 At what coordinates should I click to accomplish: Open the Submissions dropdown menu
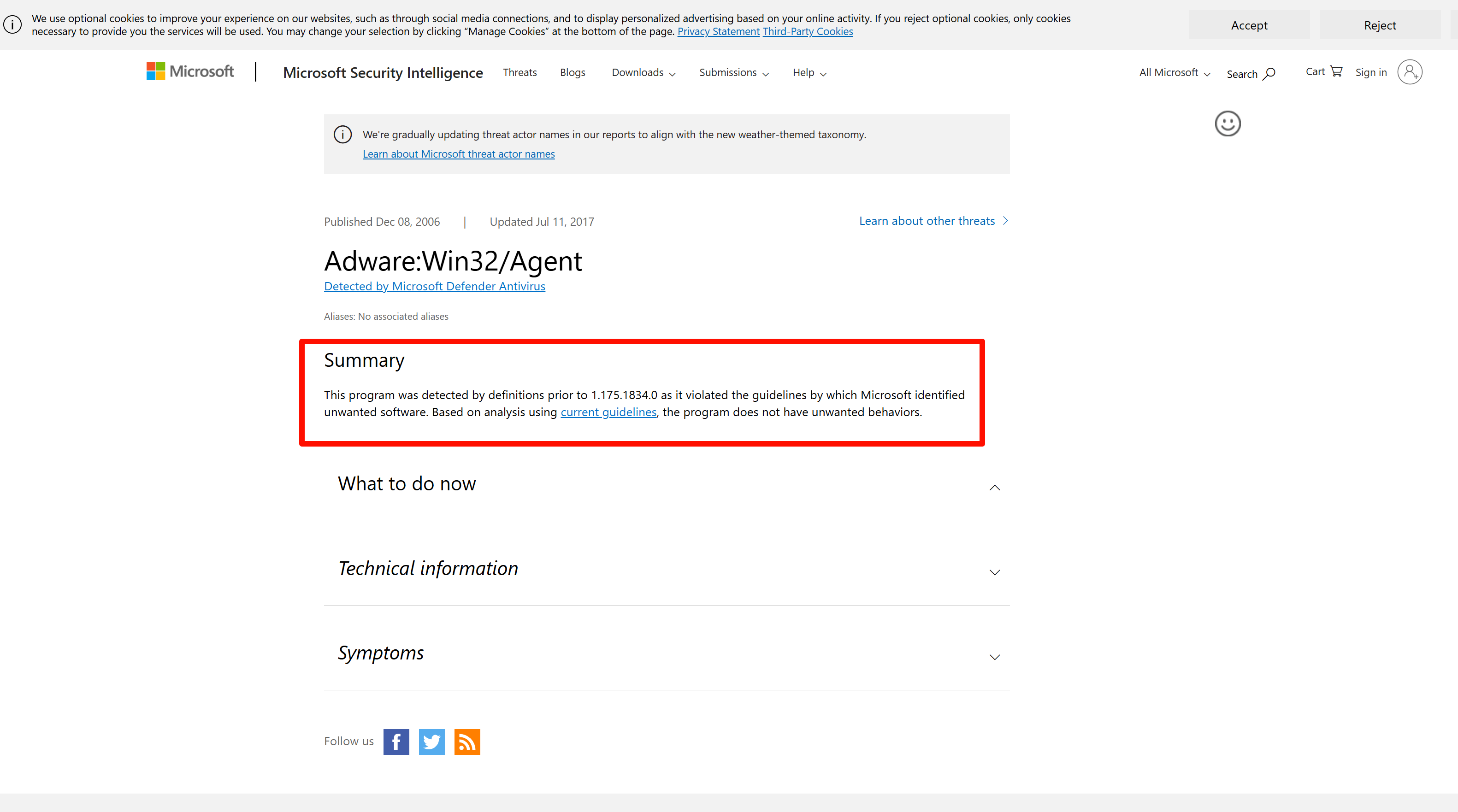[x=733, y=72]
